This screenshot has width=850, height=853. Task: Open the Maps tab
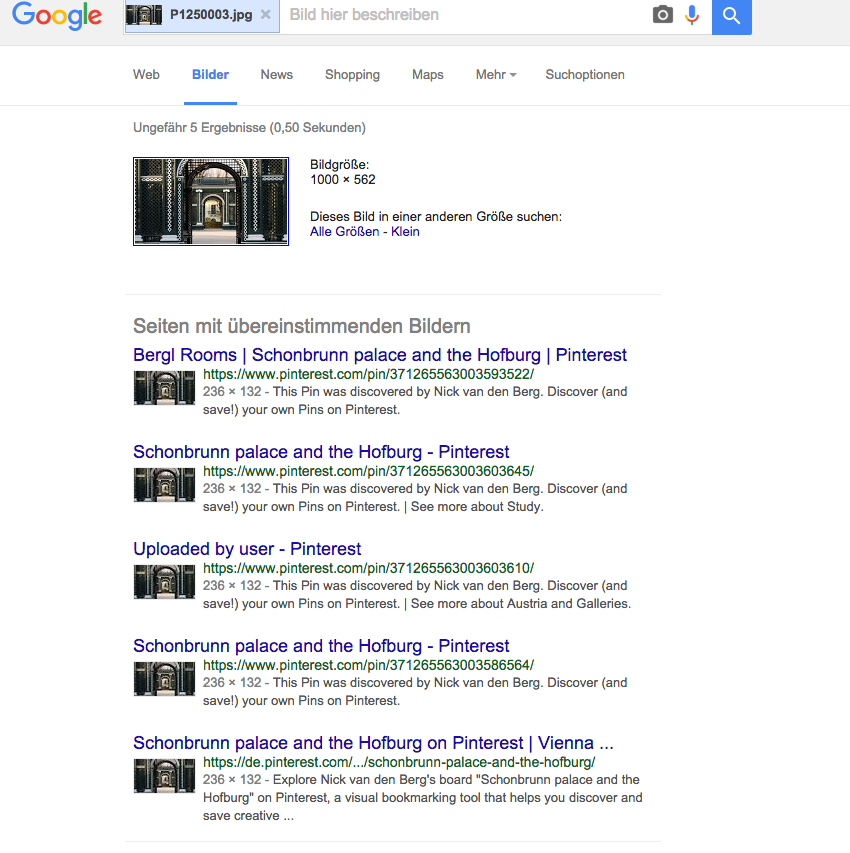428,75
